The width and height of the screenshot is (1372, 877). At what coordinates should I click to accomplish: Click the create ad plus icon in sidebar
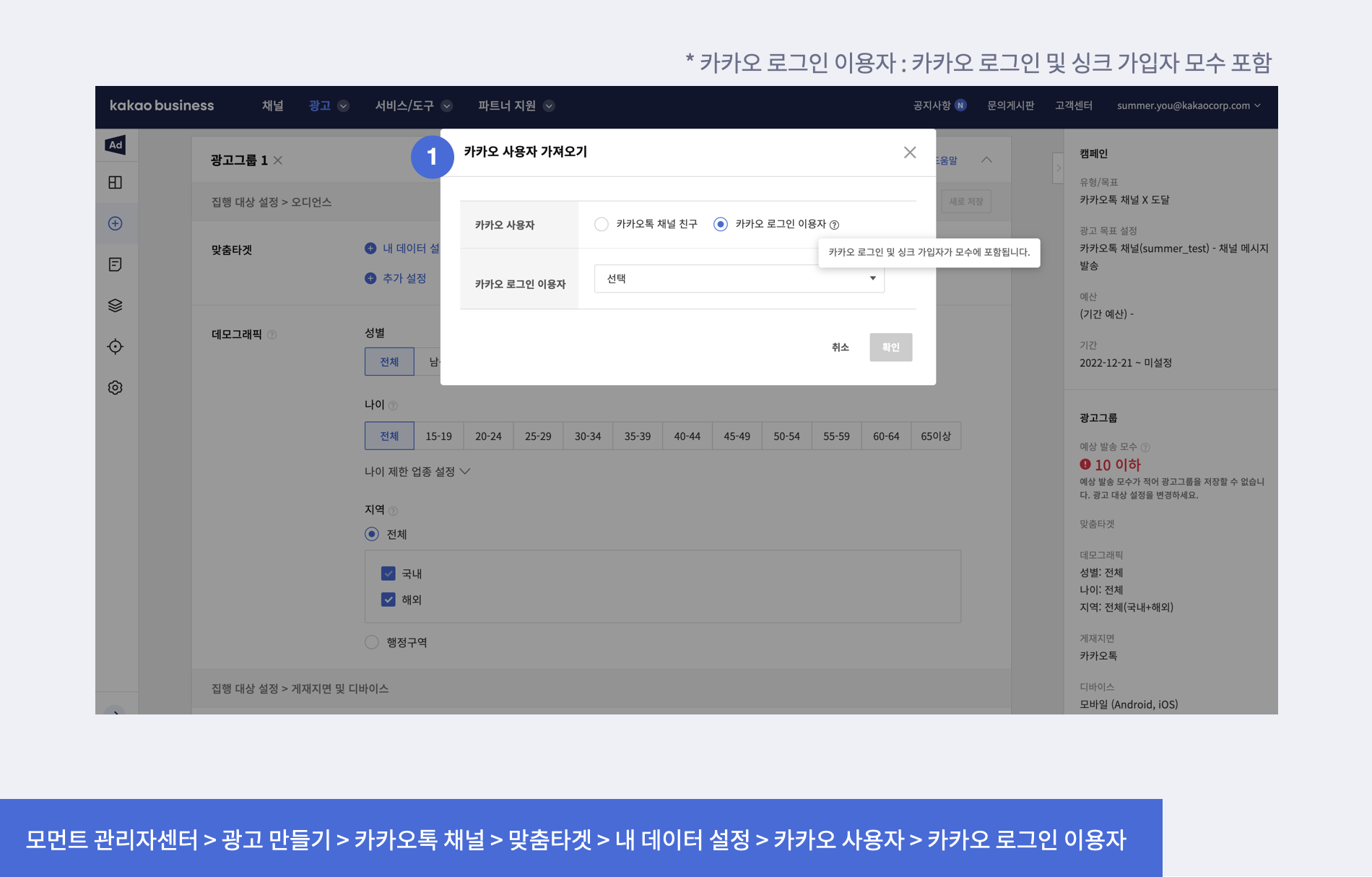[x=116, y=224]
